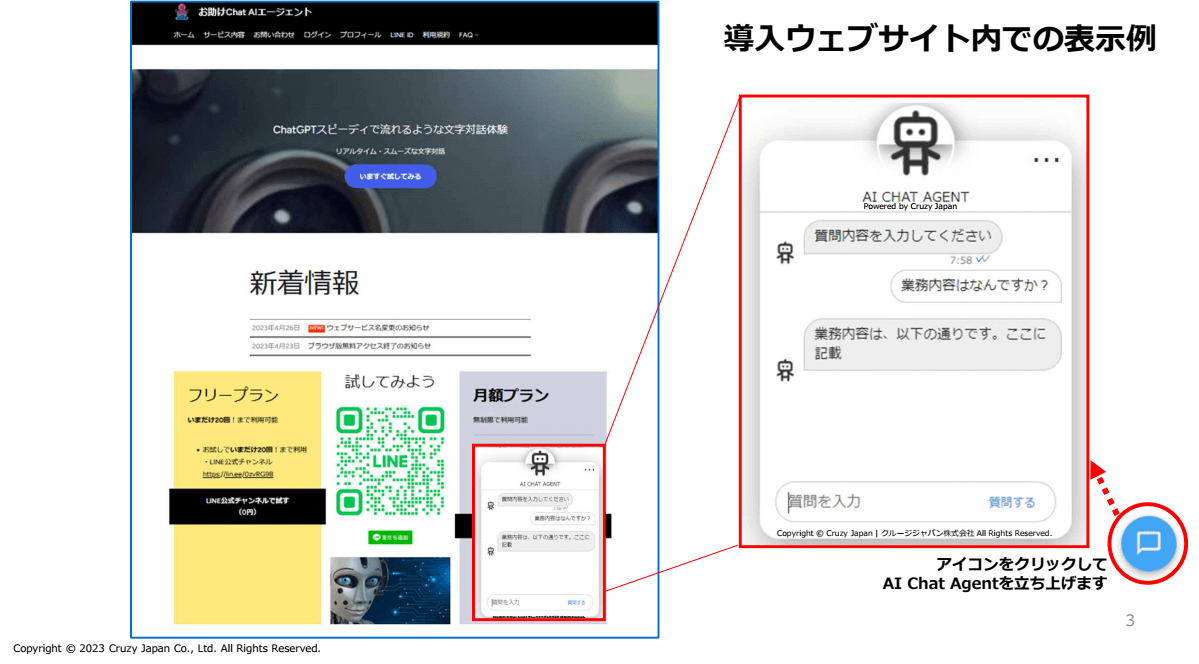Click the フリープラン heading
The height and width of the screenshot is (664, 1199).
point(233,395)
